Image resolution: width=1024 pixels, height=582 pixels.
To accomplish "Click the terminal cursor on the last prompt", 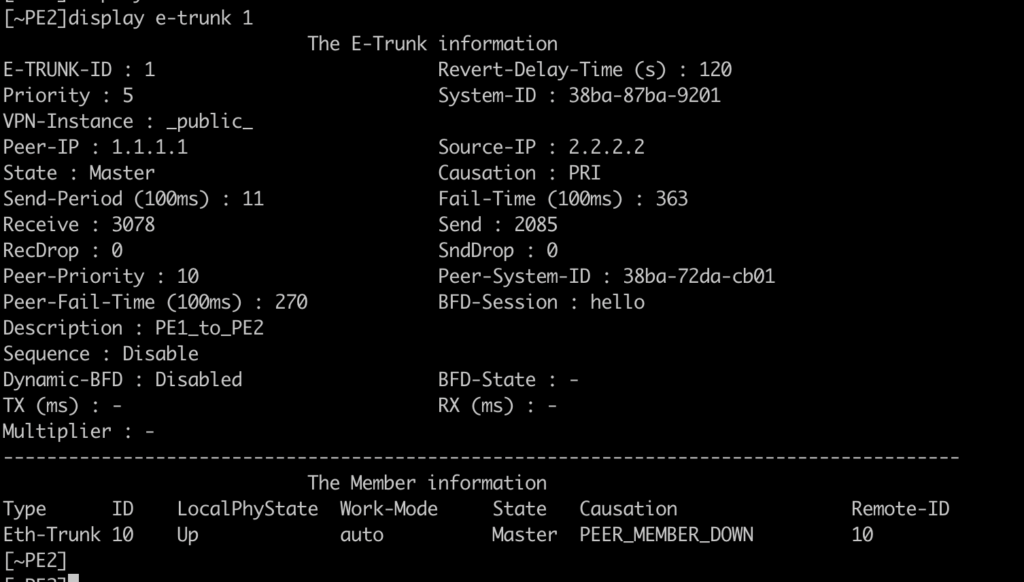I will tap(73, 577).
